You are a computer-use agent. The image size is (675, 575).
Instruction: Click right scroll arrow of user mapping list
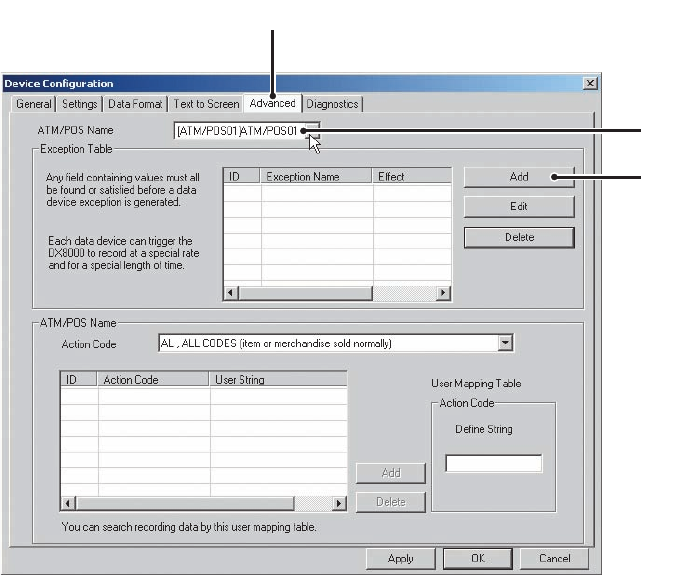pyautogui.click(x=339, y=503)
